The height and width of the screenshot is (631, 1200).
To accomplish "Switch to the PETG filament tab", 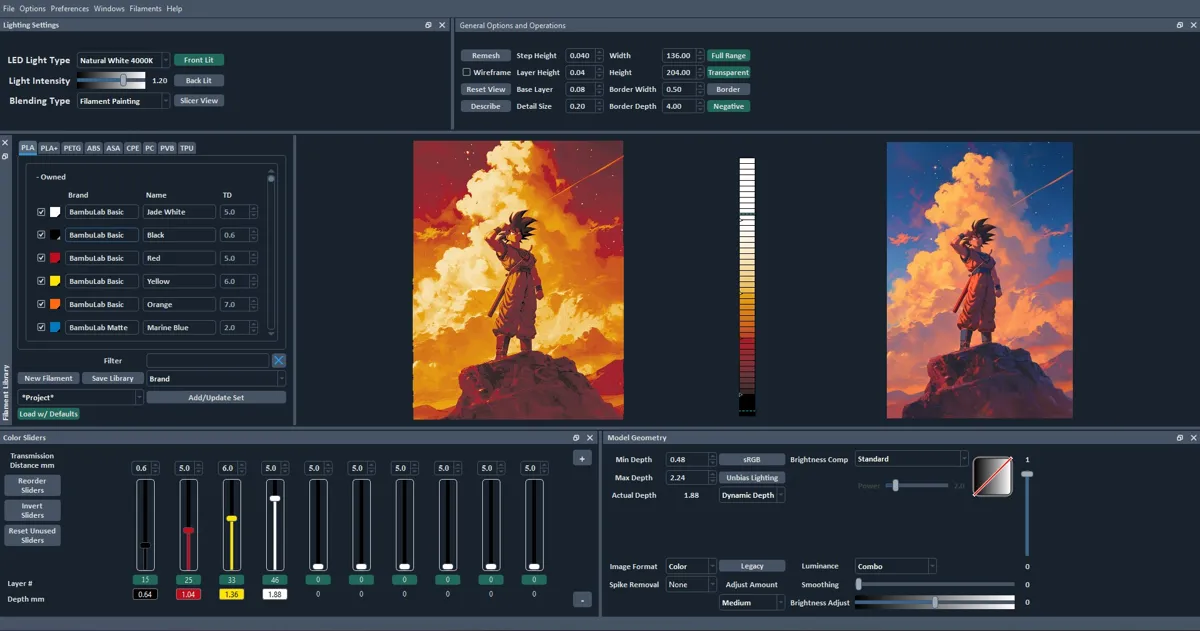I will pos(72,148).
